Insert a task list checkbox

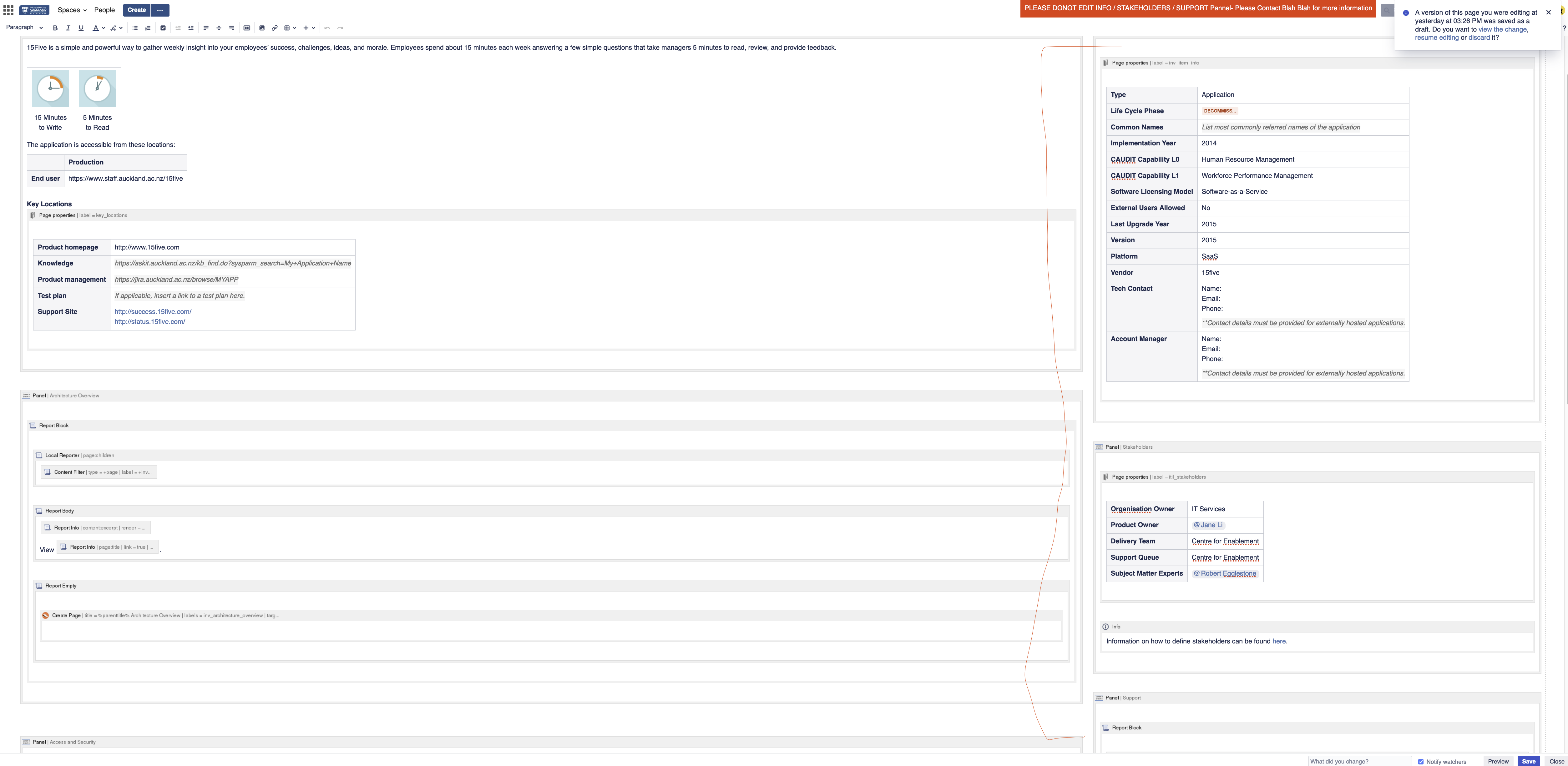coord(163,28)
